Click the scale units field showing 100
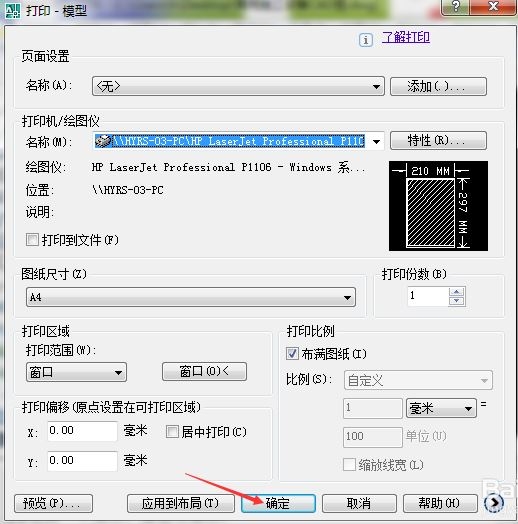This screenshot has width=518, height=524. pos(373,437)
